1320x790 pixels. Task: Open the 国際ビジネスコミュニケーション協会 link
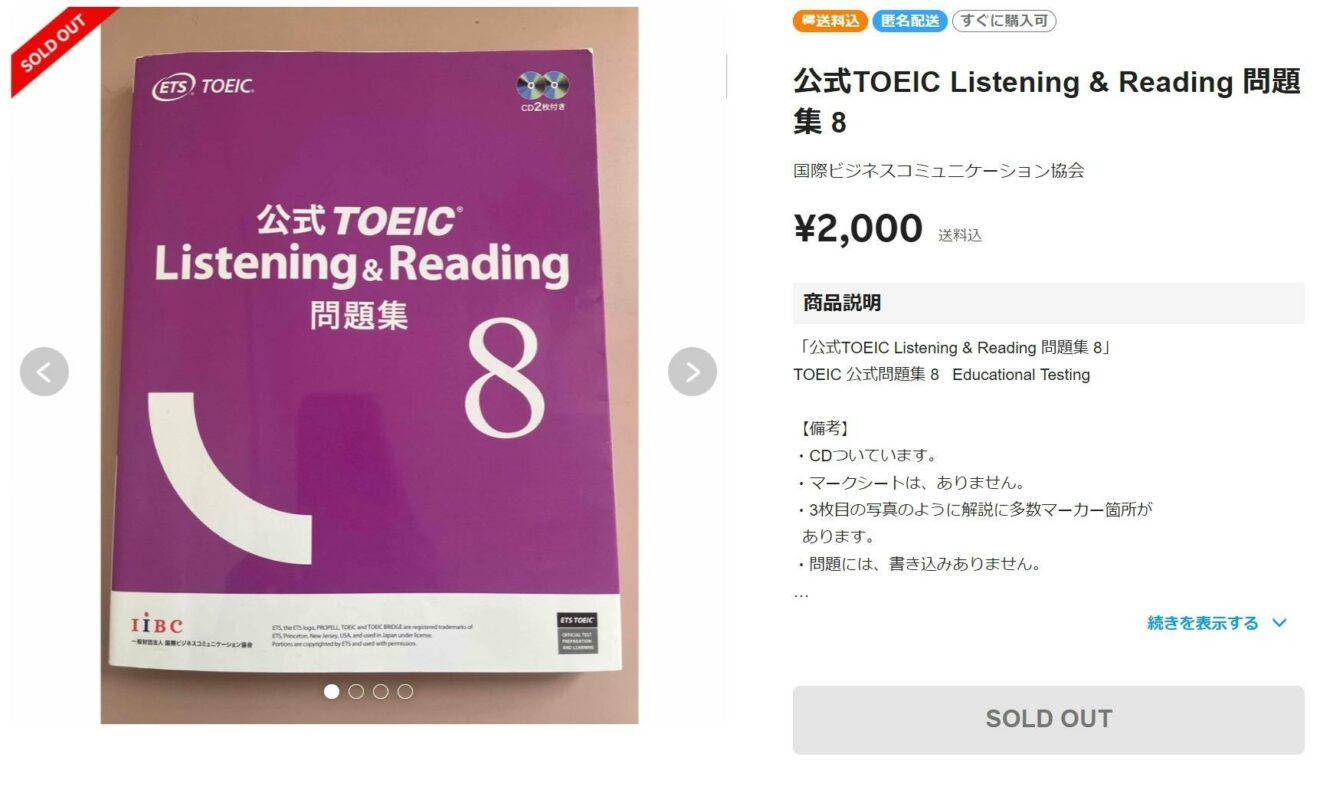pyautogui.click(x=938, y=170)
